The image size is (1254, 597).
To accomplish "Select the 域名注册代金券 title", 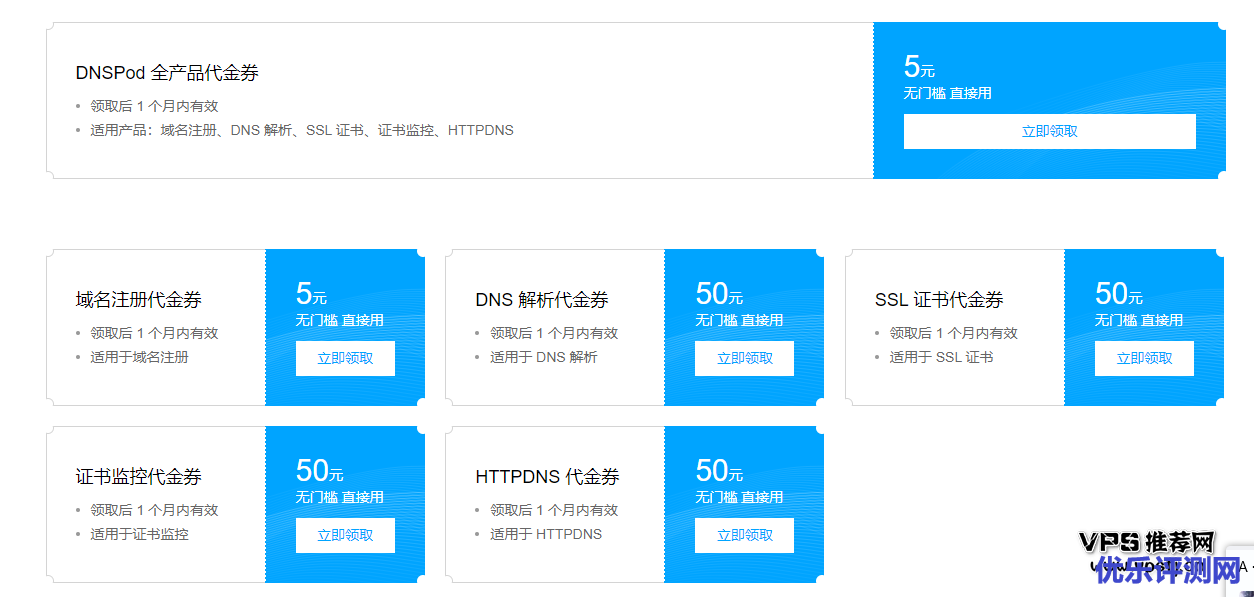I will coord(139,300).
